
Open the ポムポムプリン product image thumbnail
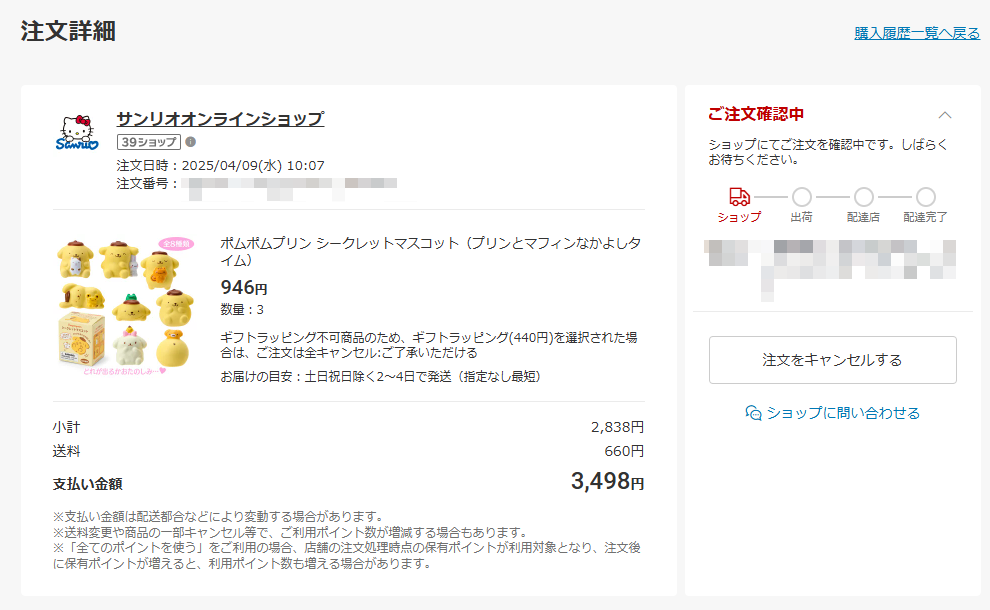(125, 306)
